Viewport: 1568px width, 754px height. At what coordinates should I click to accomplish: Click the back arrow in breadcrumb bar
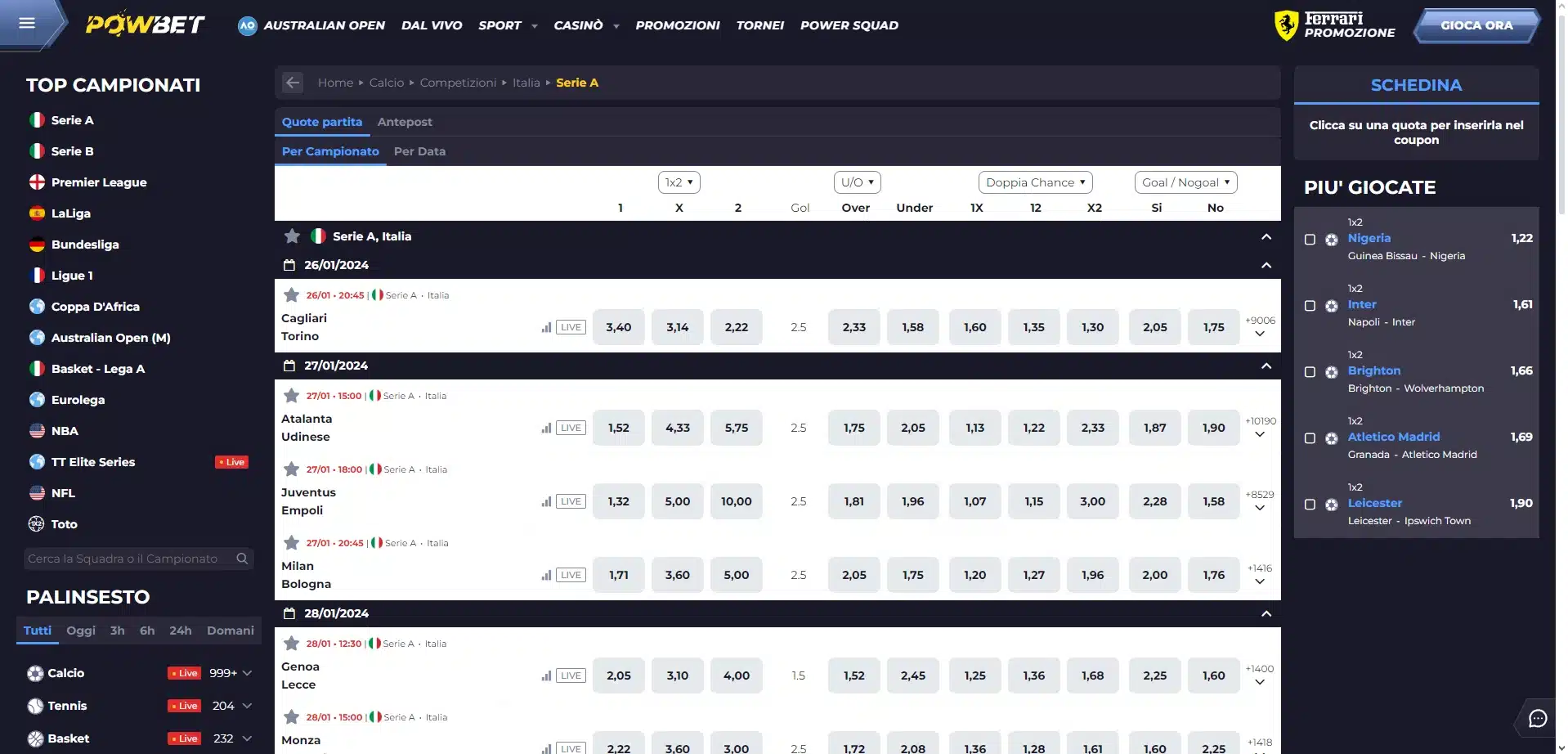(x=293, y=83)
